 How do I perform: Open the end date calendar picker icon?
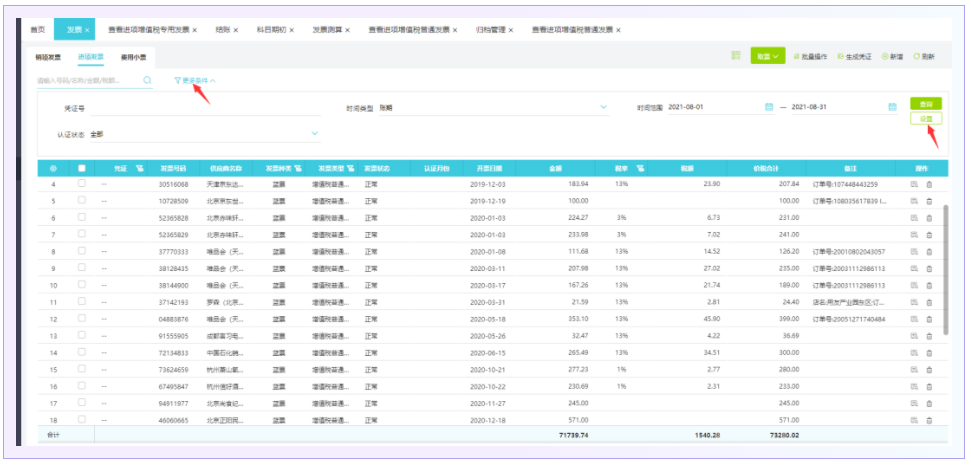[892, 107]
